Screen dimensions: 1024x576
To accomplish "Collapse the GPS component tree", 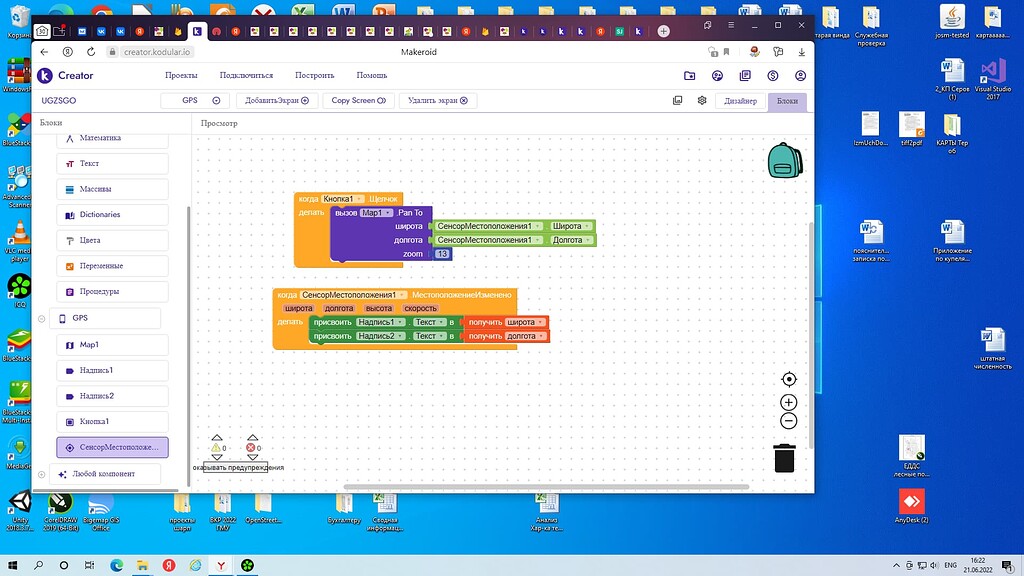I will pyautogui.click(x=42, y=319).
